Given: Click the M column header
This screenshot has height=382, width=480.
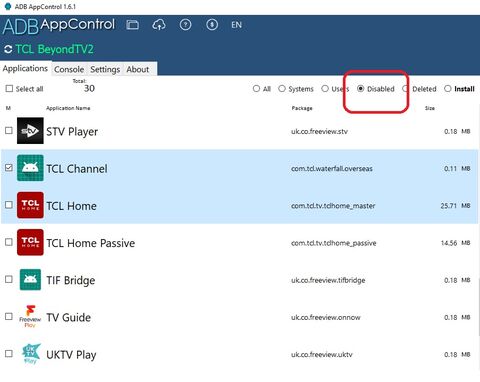Looking at the screenshot, I should pyautogui.click(x=8, y=108).
